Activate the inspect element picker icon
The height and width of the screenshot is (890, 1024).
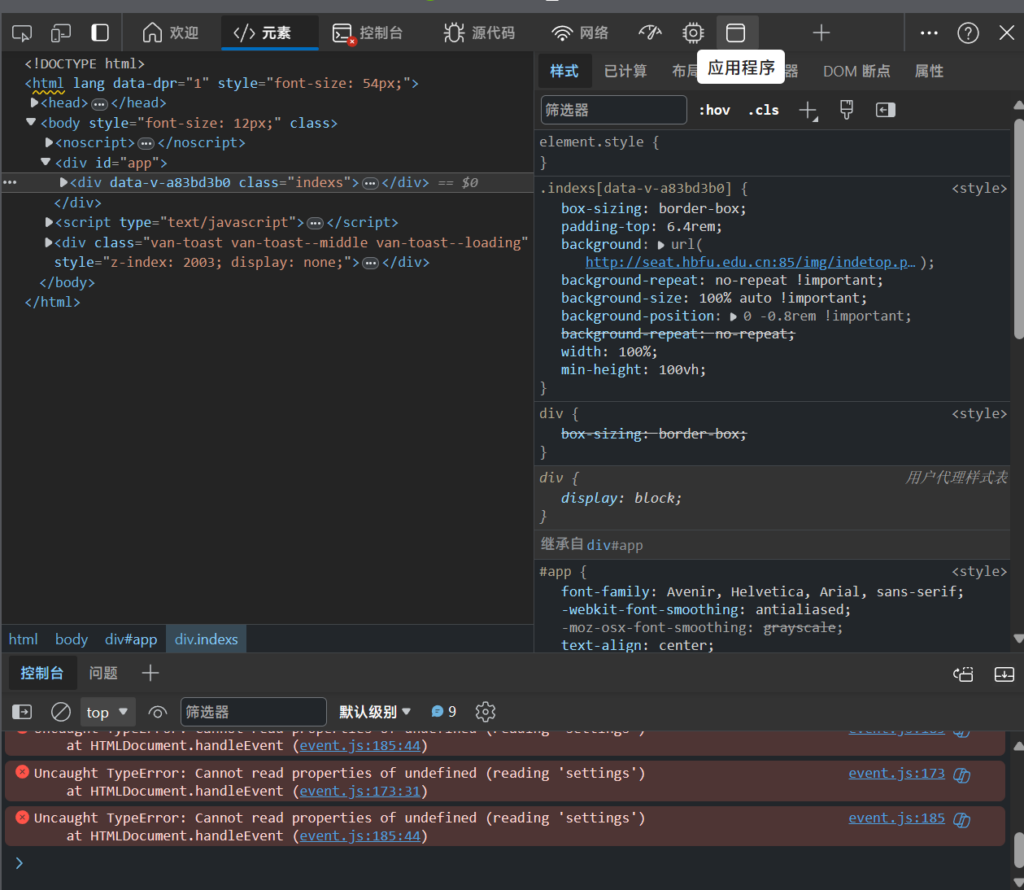point(22,33)
